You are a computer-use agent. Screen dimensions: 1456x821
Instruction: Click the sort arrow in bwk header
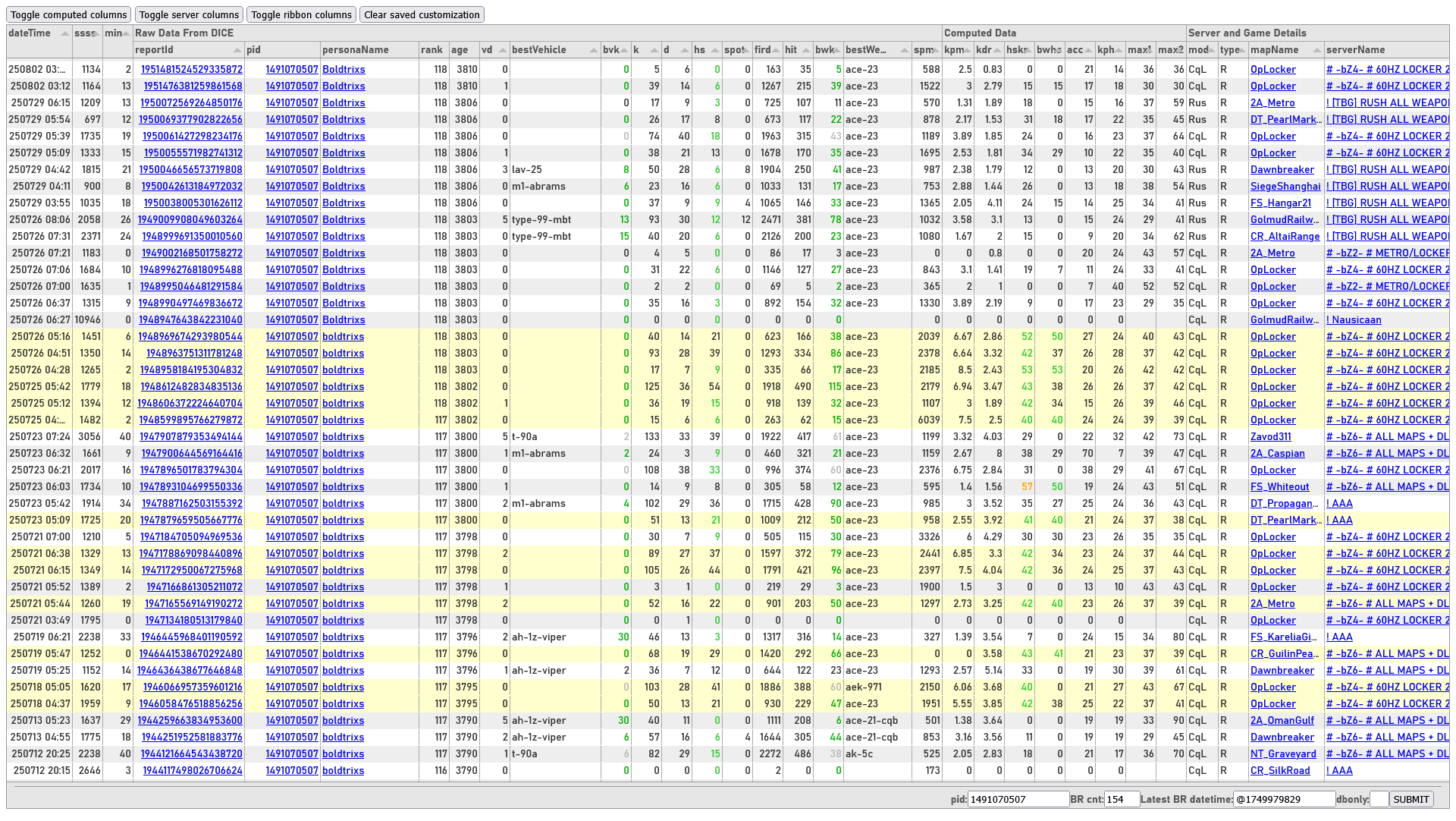click(836, 50)
